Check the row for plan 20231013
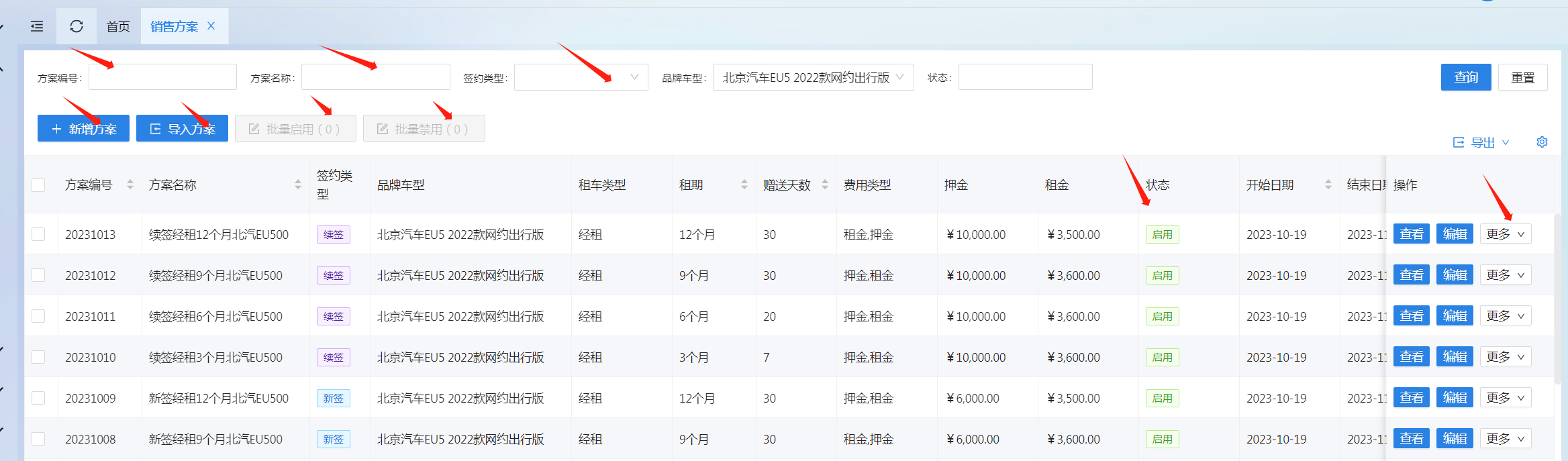The width and height of the screenshot is (1568, 461). 38,234
